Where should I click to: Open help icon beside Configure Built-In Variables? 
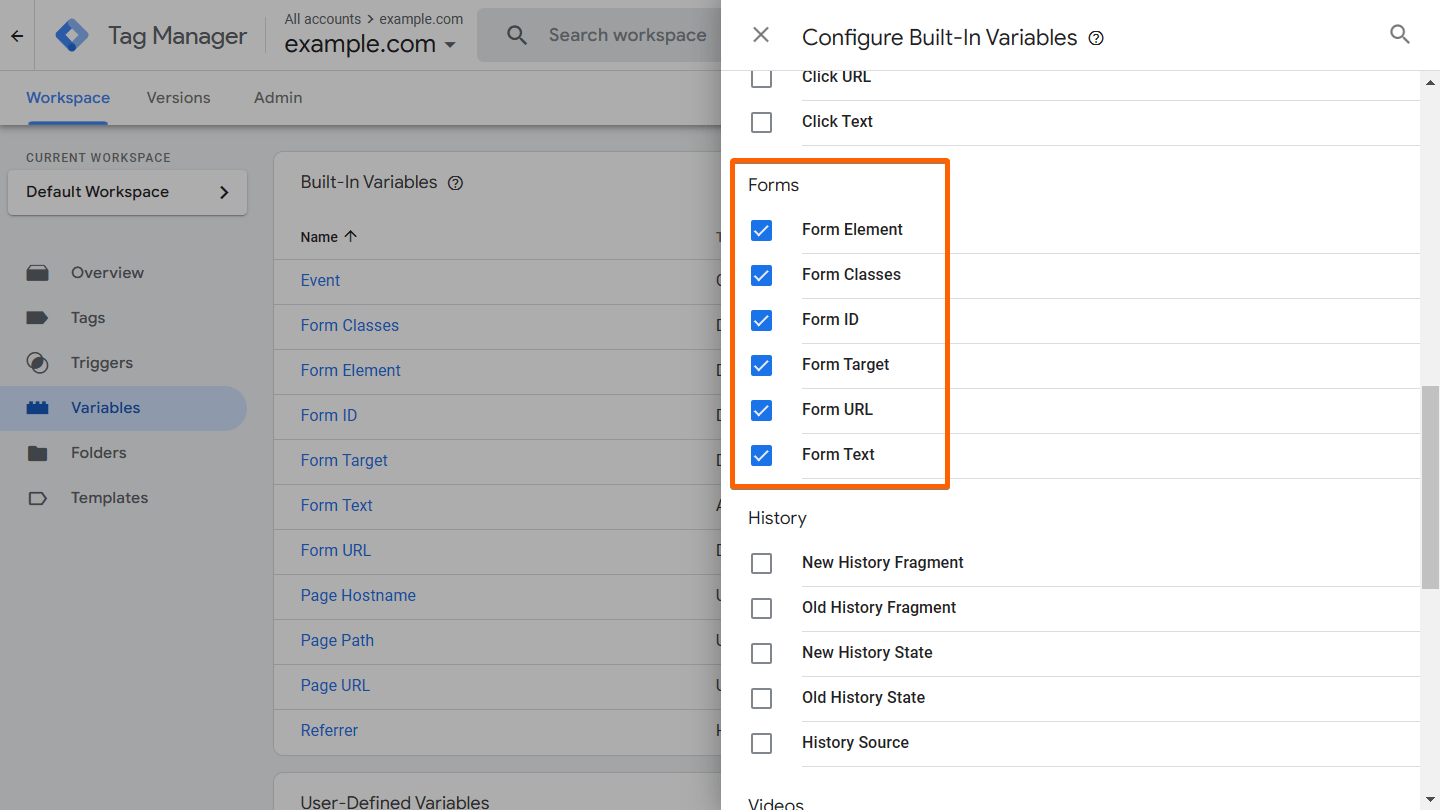1096,39
